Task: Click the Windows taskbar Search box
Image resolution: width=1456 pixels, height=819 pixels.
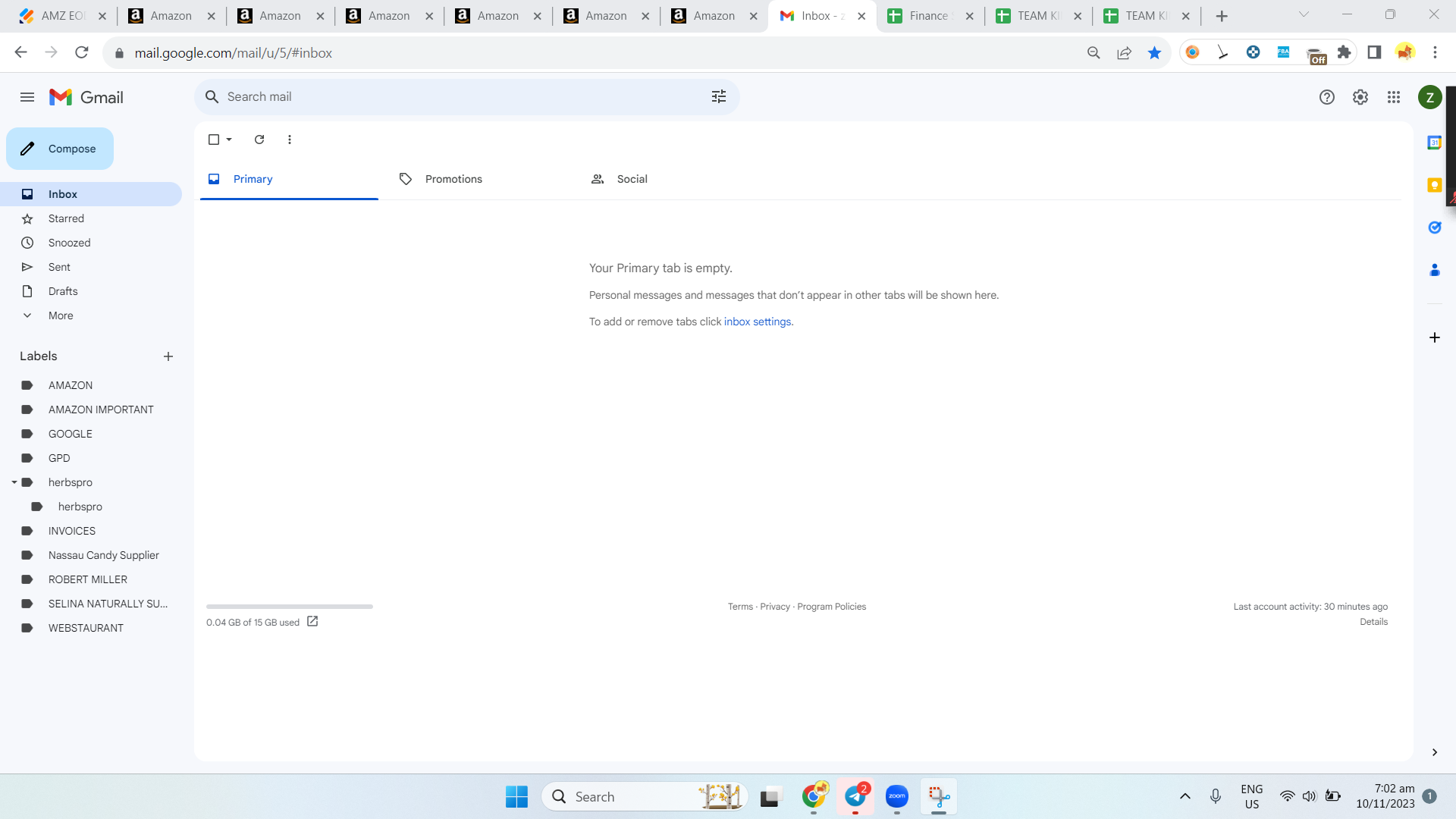Action: pyautogui.click(x=645, y=796)
